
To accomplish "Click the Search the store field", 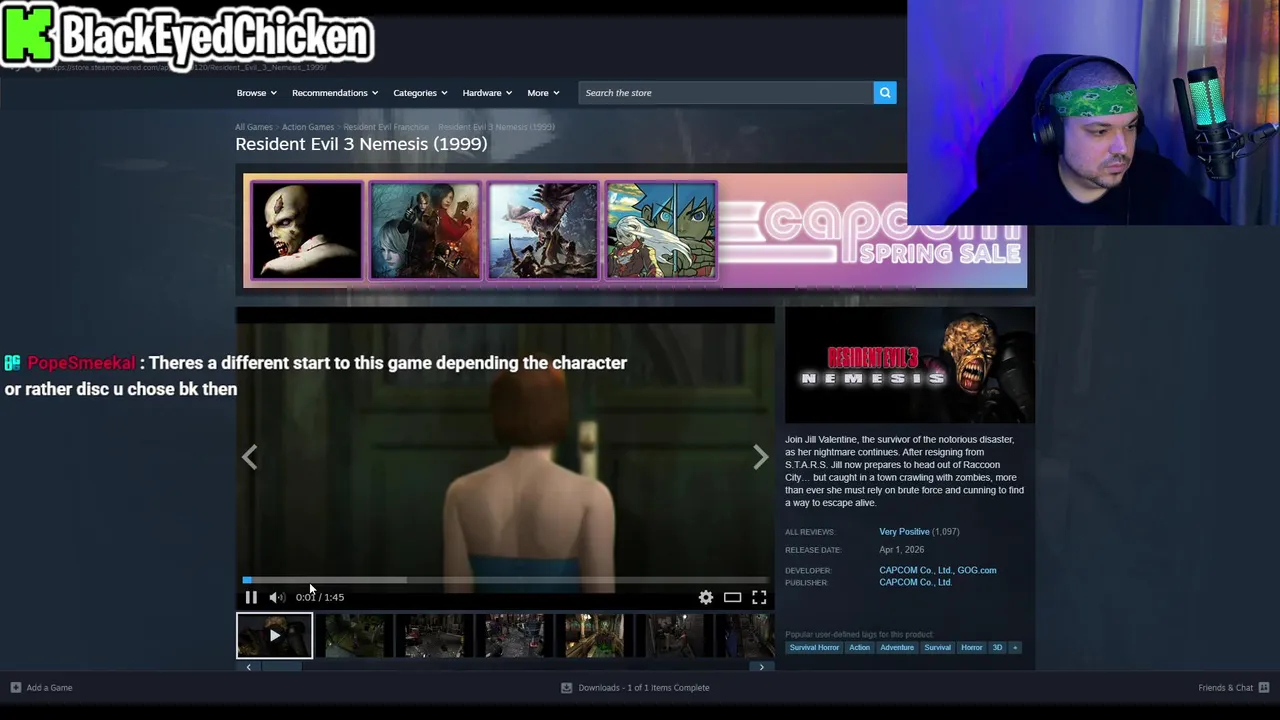I will tap(726, 93).
